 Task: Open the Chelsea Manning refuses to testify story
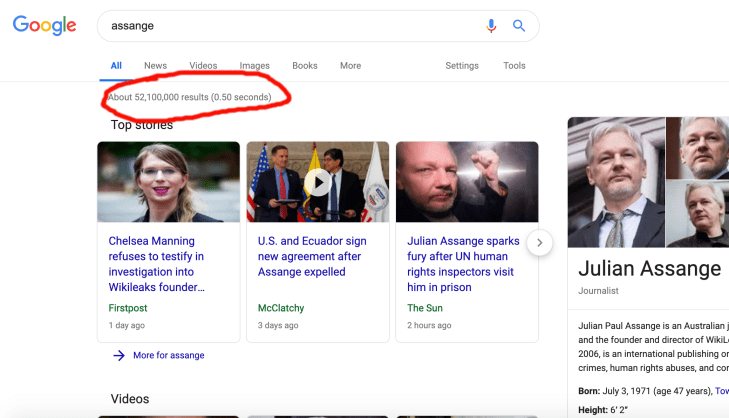pyautogui.click(x=156, y=264)
